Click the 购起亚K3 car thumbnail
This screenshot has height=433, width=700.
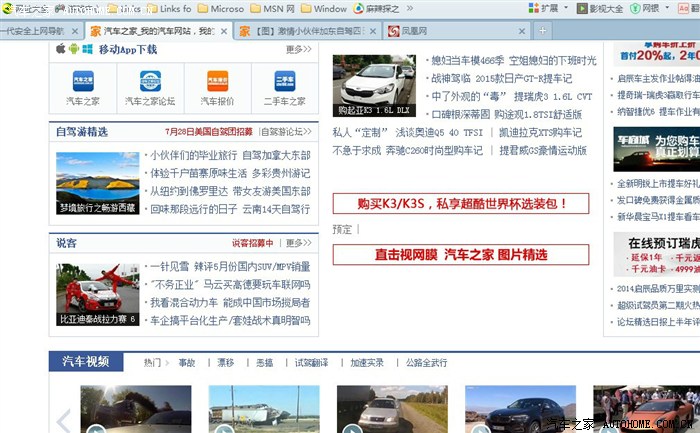click(x=374, y=87)
